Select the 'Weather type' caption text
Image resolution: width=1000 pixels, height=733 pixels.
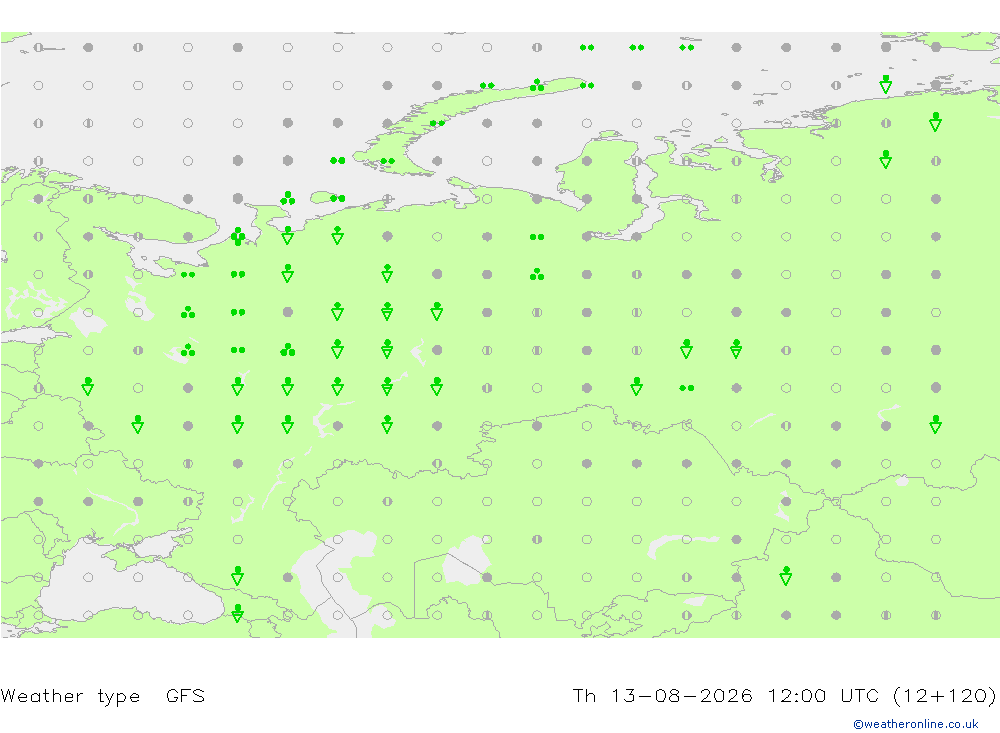(70, 696)
